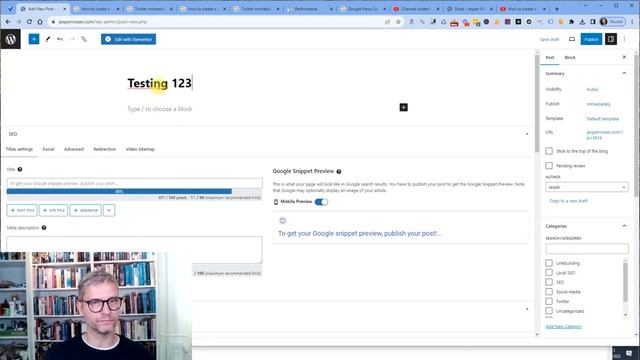Open the block inserter plus button
The image size is (640, 360).
point(34,39)
